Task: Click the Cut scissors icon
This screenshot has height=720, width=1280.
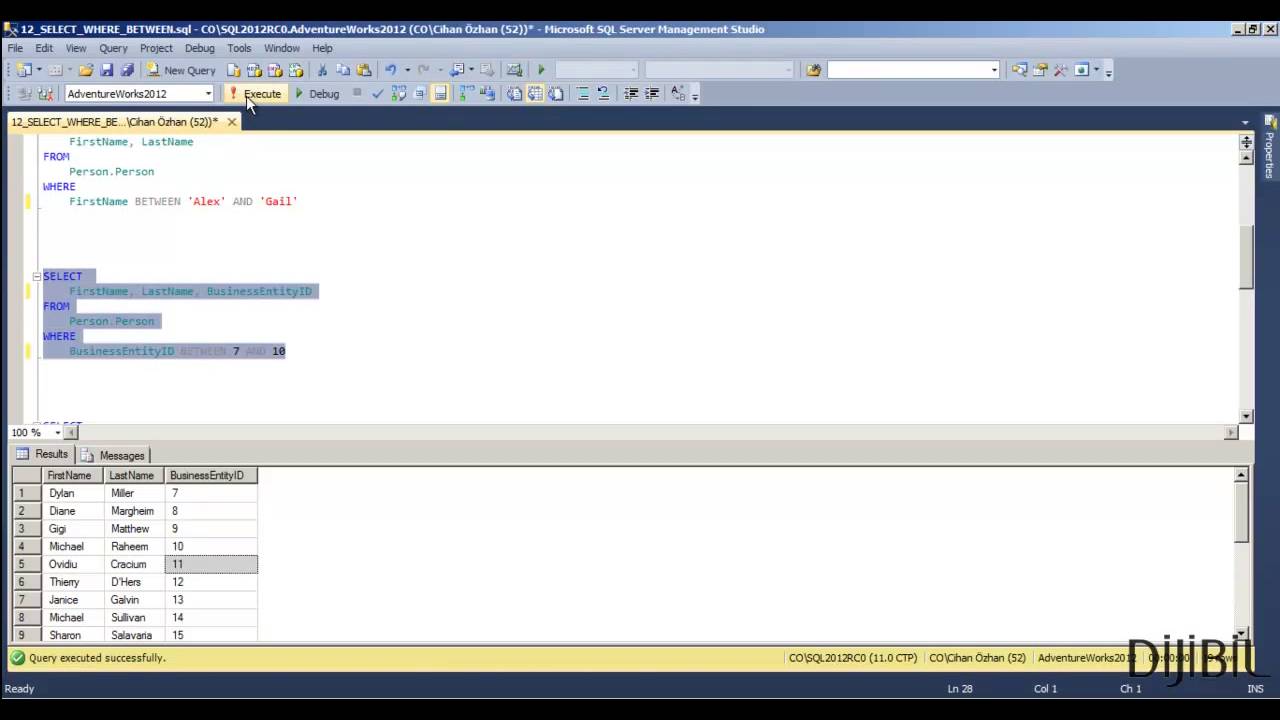Action: (x=322, y=70)
